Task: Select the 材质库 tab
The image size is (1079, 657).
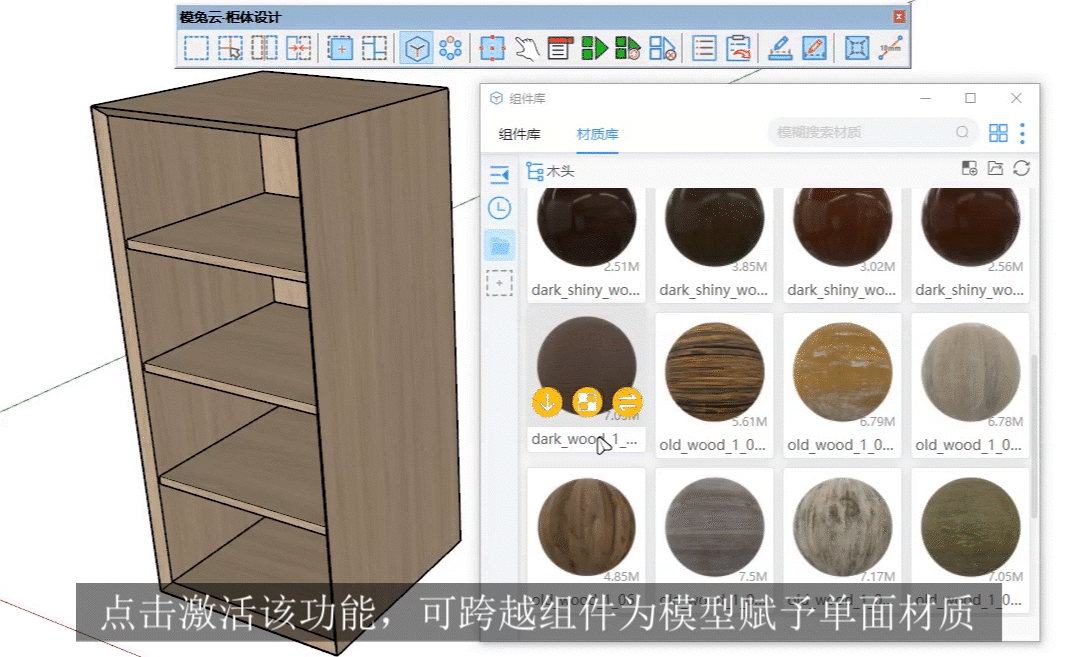Action: pos(597,134)
